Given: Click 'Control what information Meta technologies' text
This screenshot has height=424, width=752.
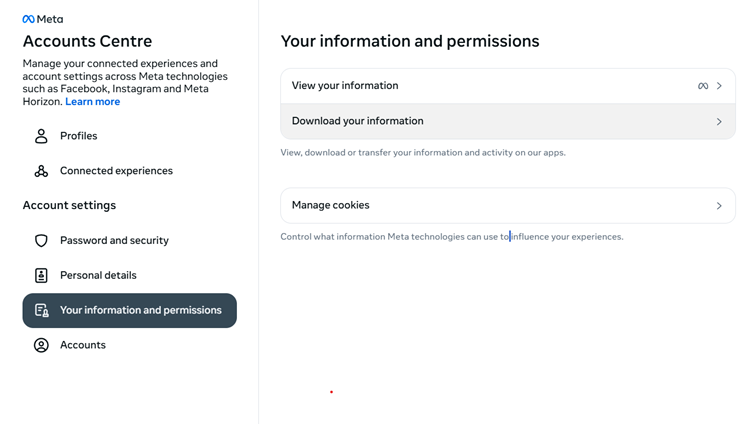Looking at the screenshot, I should (452, 236).
